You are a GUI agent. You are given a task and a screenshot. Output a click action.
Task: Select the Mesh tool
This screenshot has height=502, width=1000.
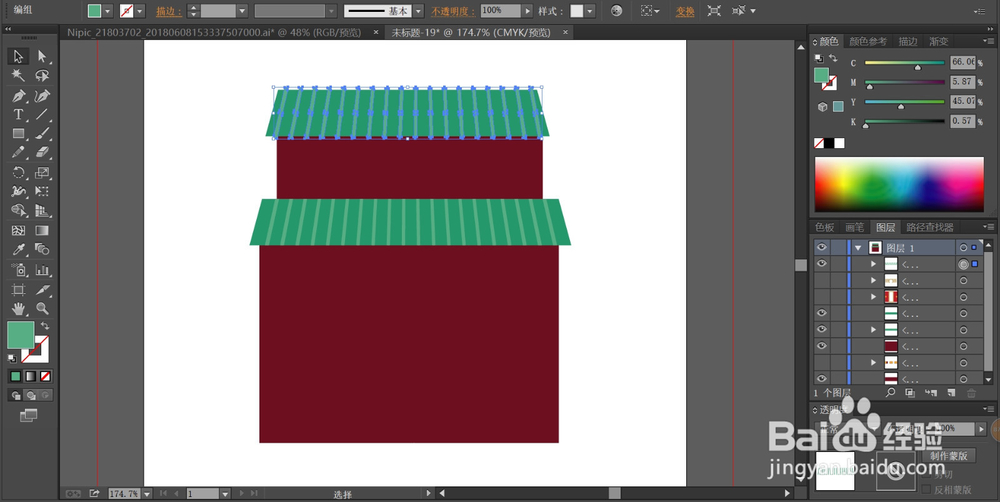coord(18,231)
